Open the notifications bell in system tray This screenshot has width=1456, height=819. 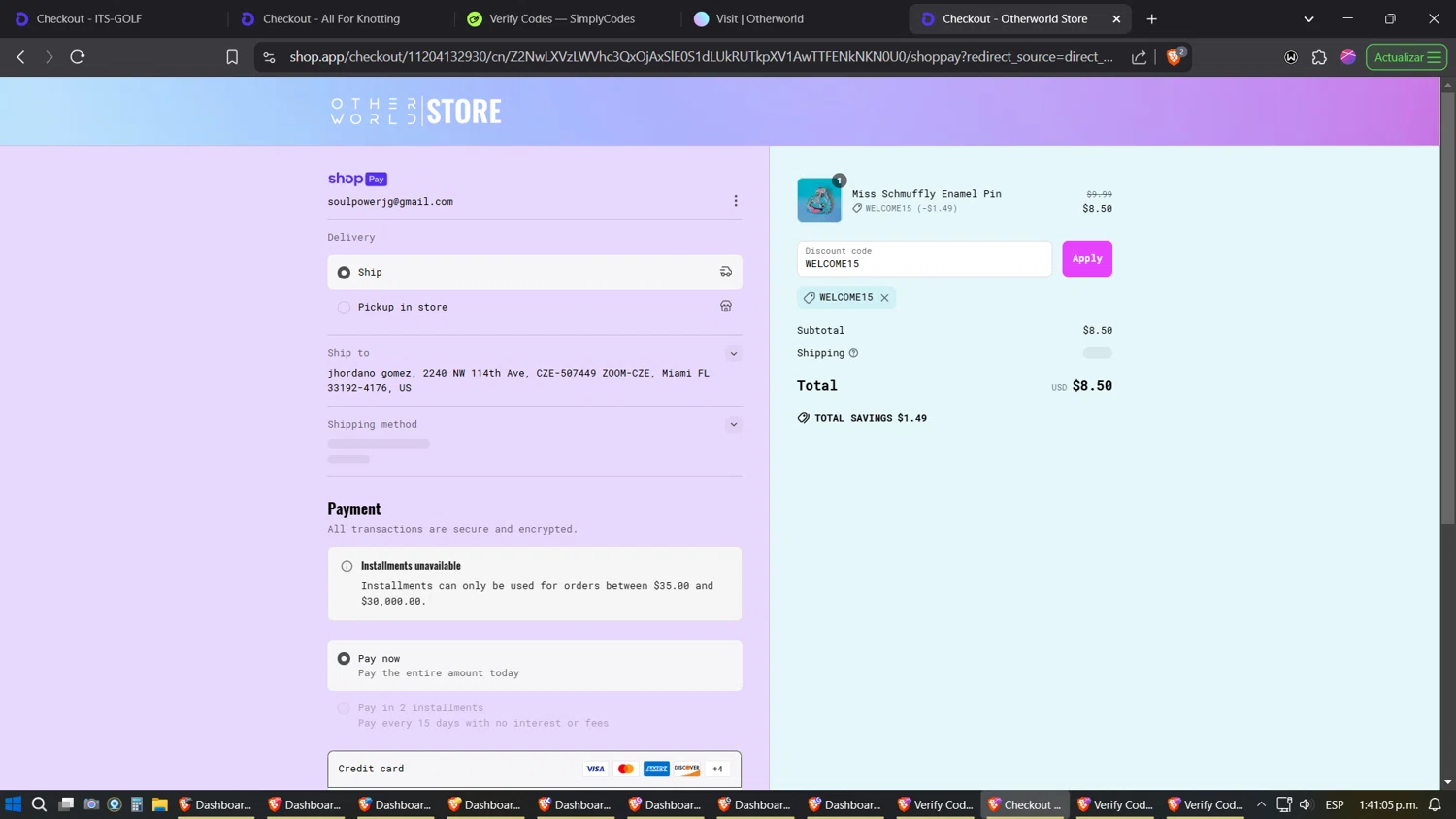click(1435, 804)
